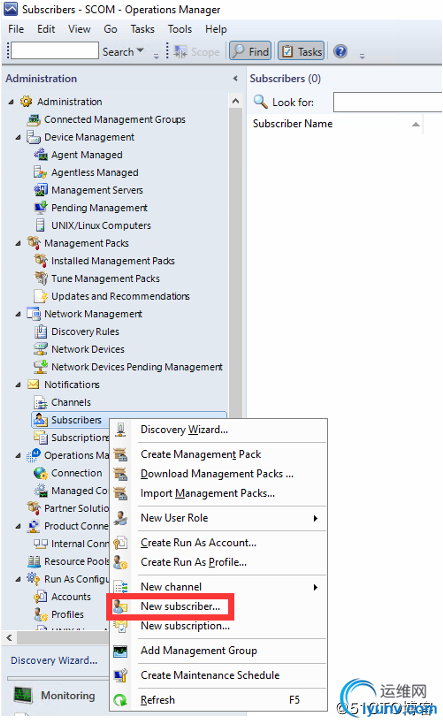
Task: Collapse the Network Management node
Action: click(x=18, y=314)
